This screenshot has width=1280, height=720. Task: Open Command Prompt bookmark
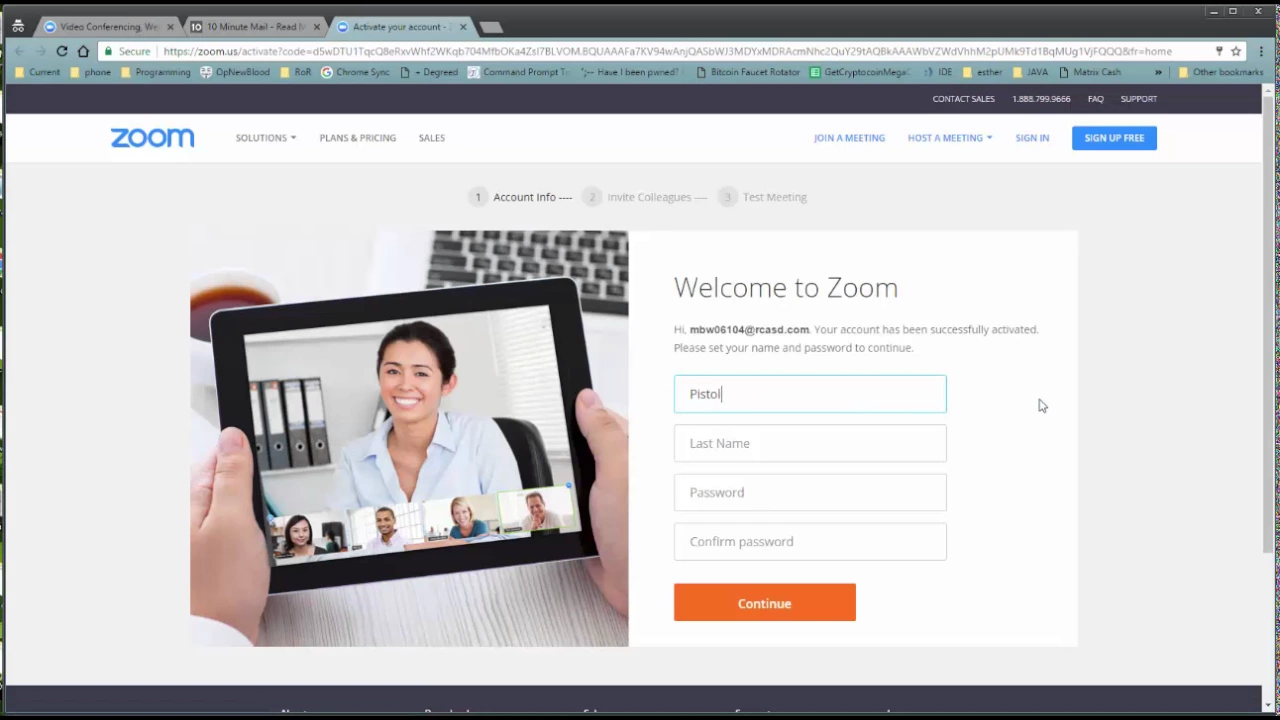518,72
